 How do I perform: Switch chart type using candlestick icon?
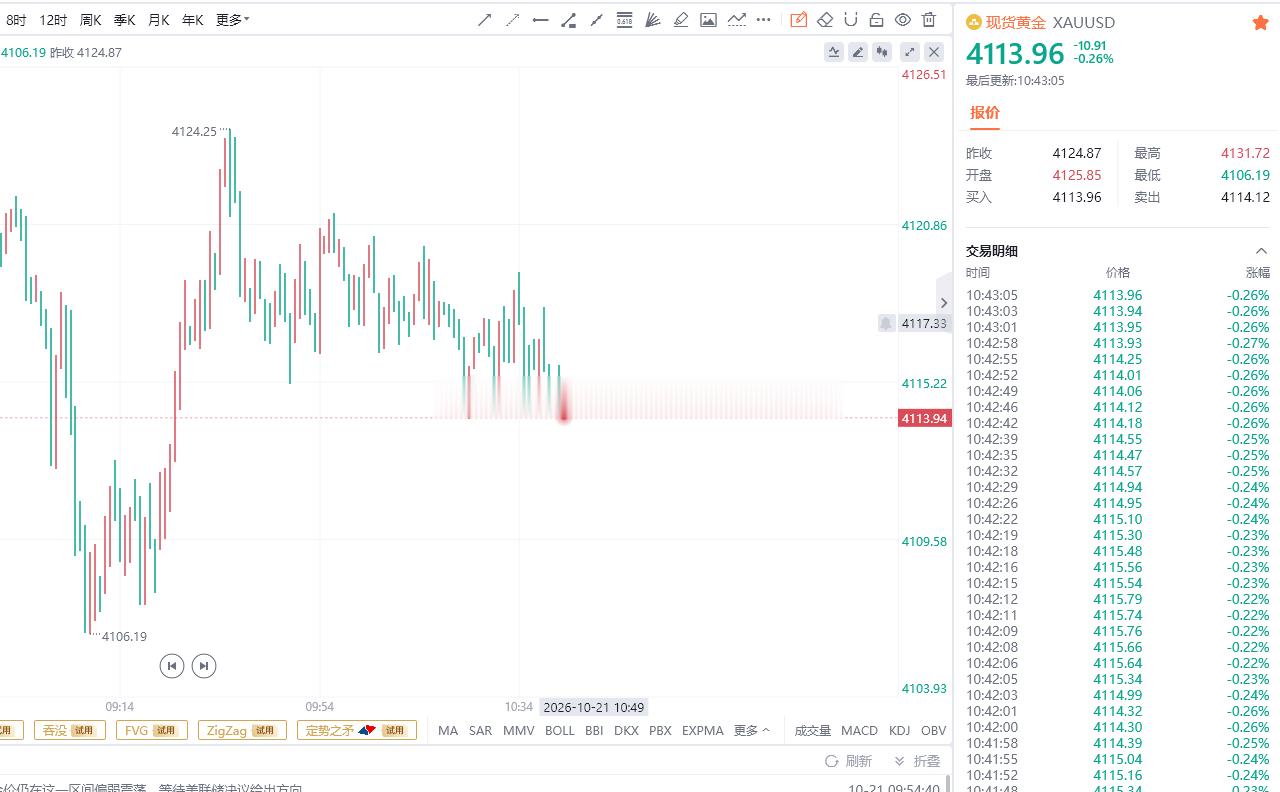[882, 52]
